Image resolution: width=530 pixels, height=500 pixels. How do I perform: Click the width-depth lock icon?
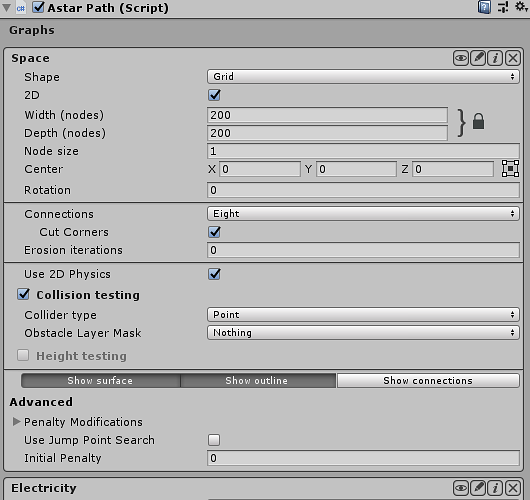pyautogui.click(x=478, y=121)
